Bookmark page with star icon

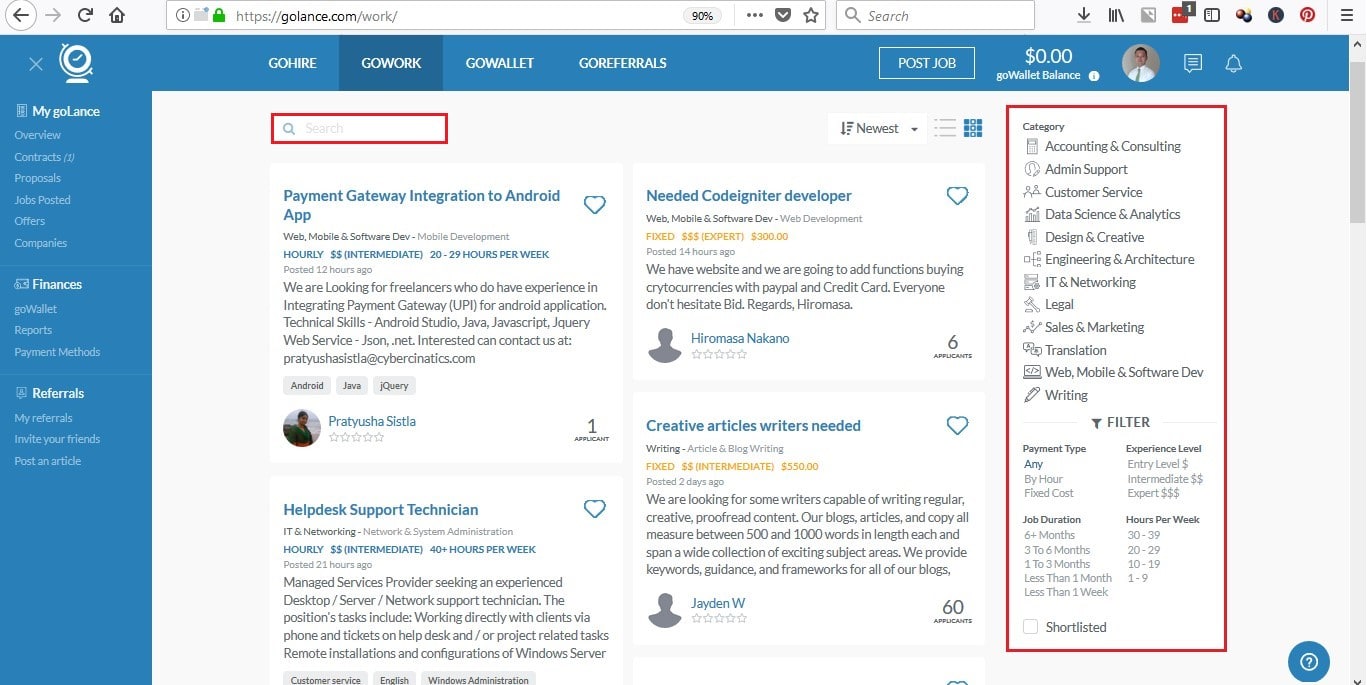(x=811, y=15)
